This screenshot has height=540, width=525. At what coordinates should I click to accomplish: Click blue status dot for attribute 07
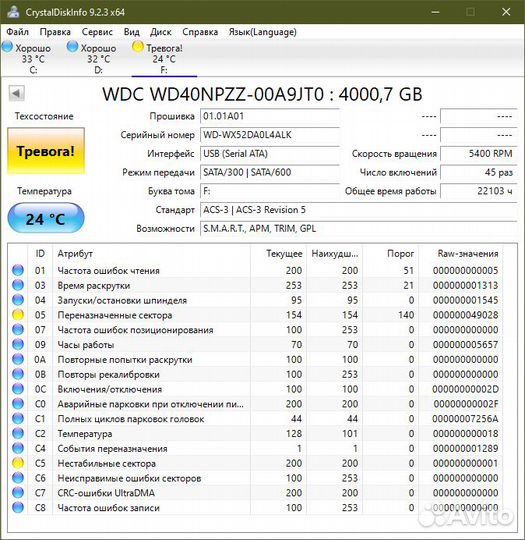tap(18, 330)
